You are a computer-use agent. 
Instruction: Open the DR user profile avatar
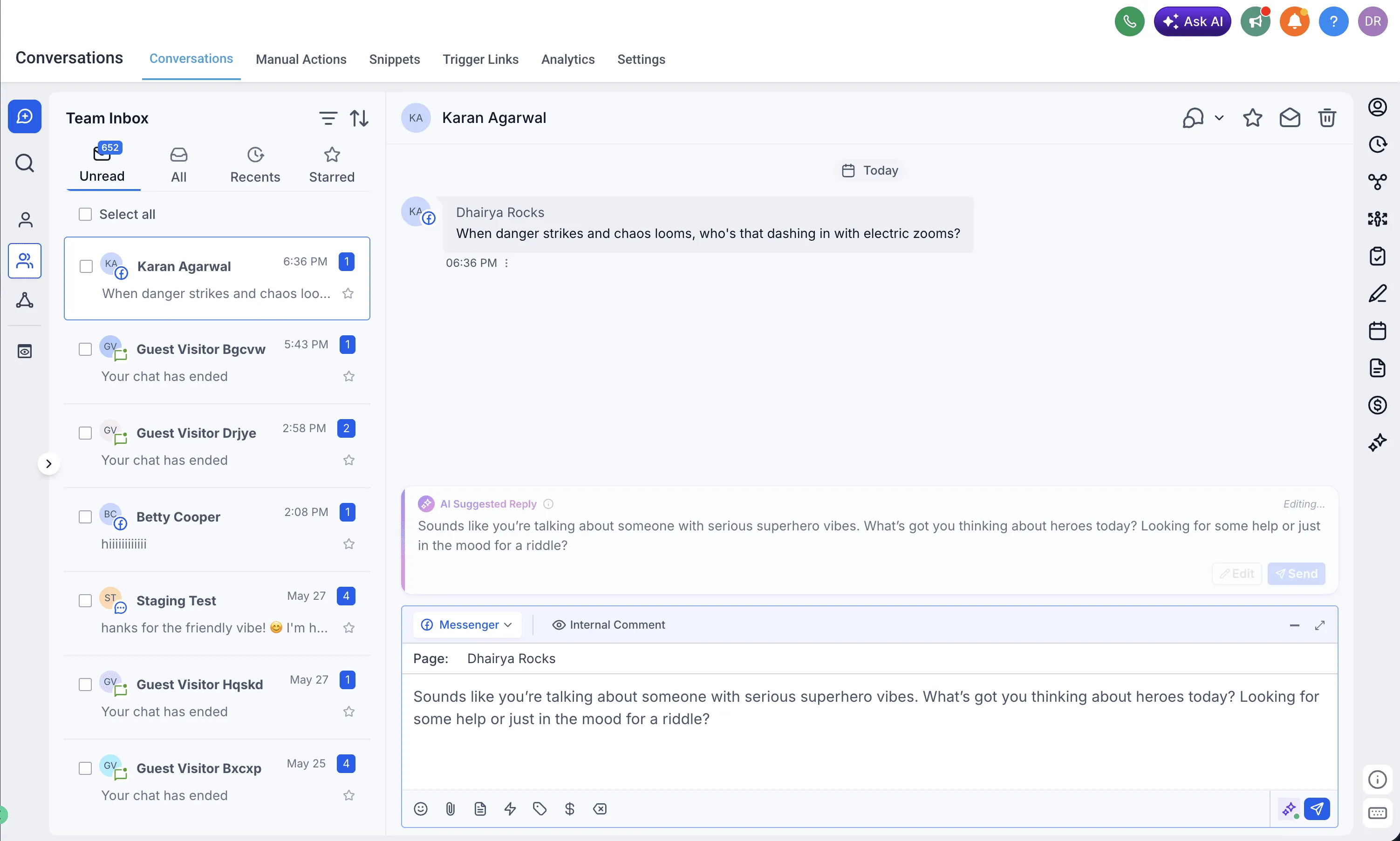pos(1373,21)
